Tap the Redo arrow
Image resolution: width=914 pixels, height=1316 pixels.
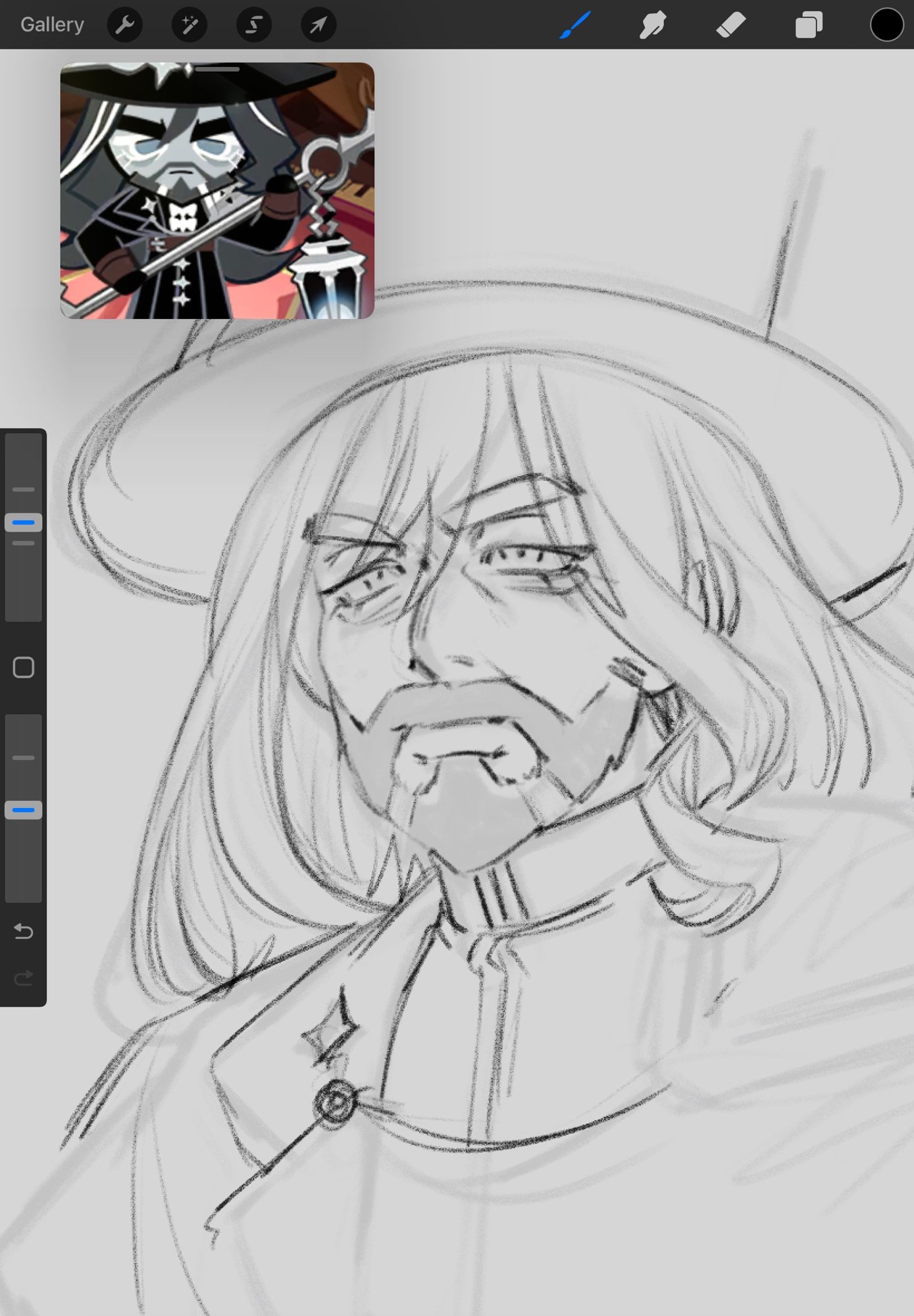click(24, 978)
